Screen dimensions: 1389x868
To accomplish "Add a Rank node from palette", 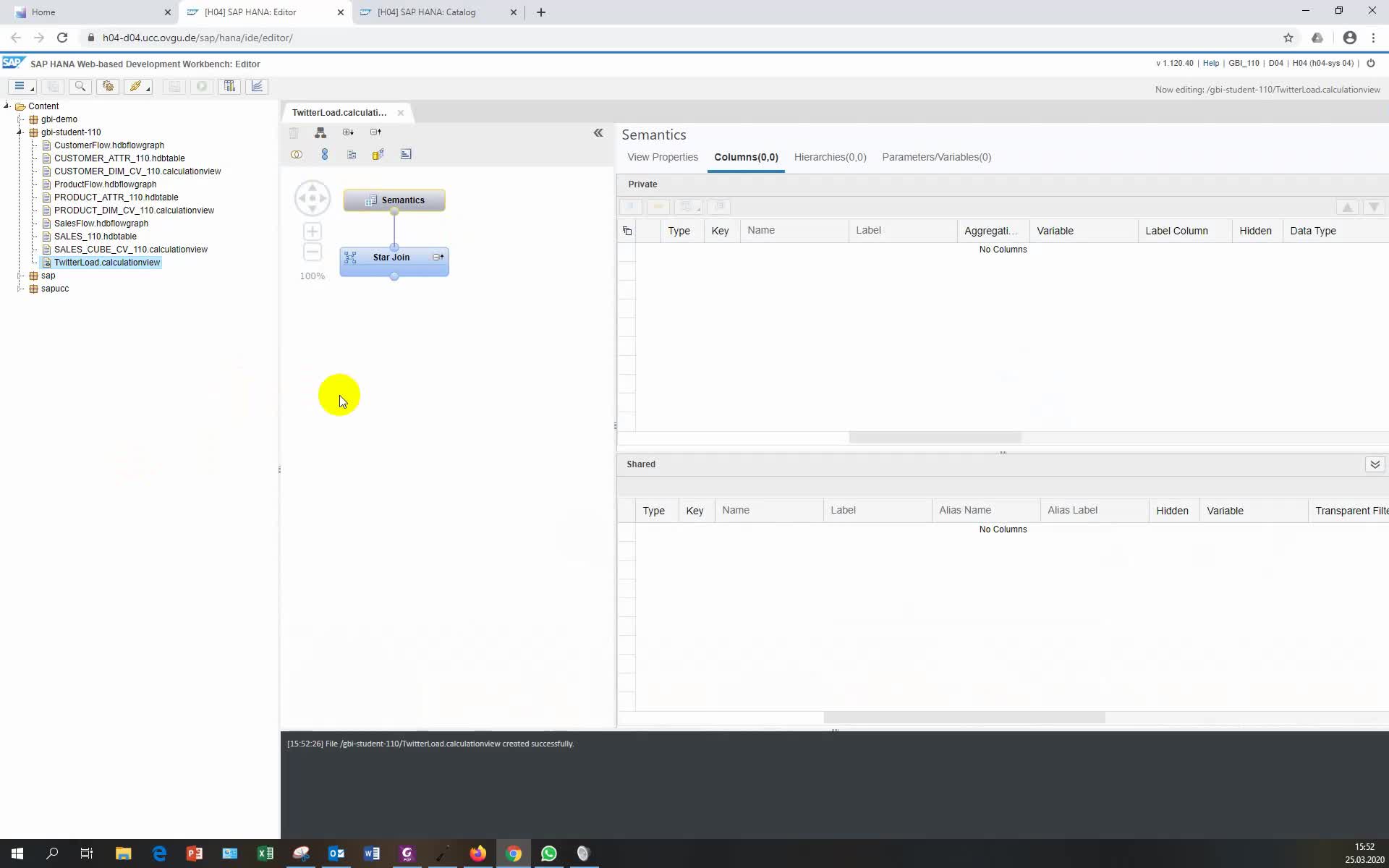I will click(406, 155).
